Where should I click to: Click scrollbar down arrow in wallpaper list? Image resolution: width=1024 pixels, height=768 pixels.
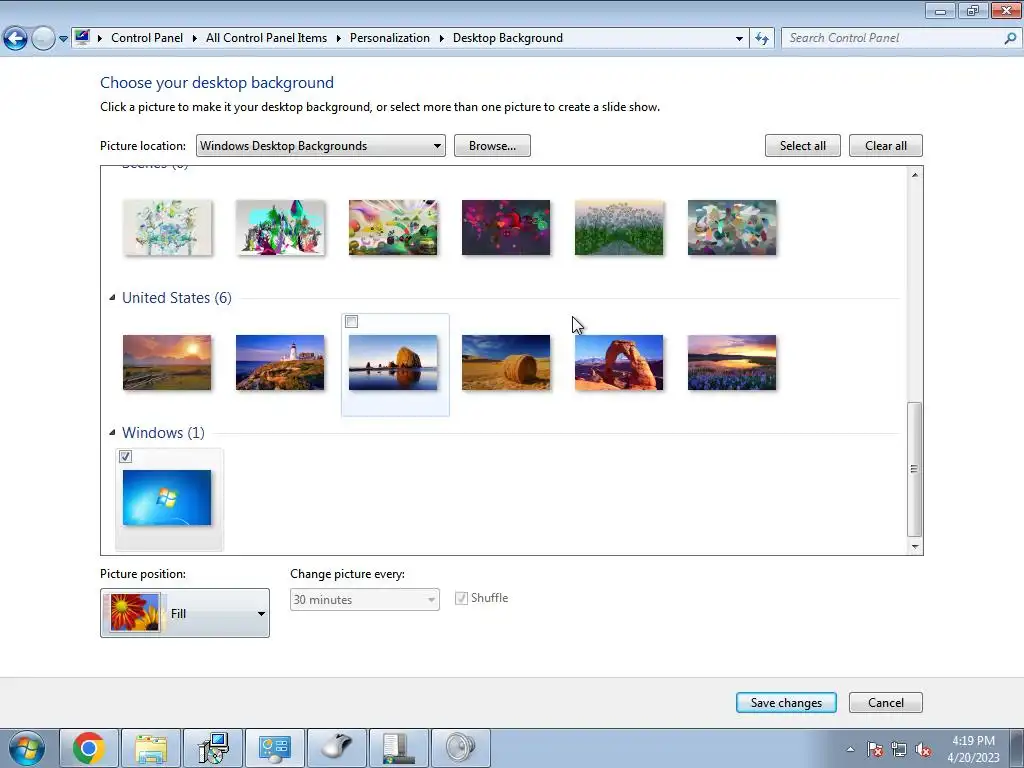coord(915,547)
